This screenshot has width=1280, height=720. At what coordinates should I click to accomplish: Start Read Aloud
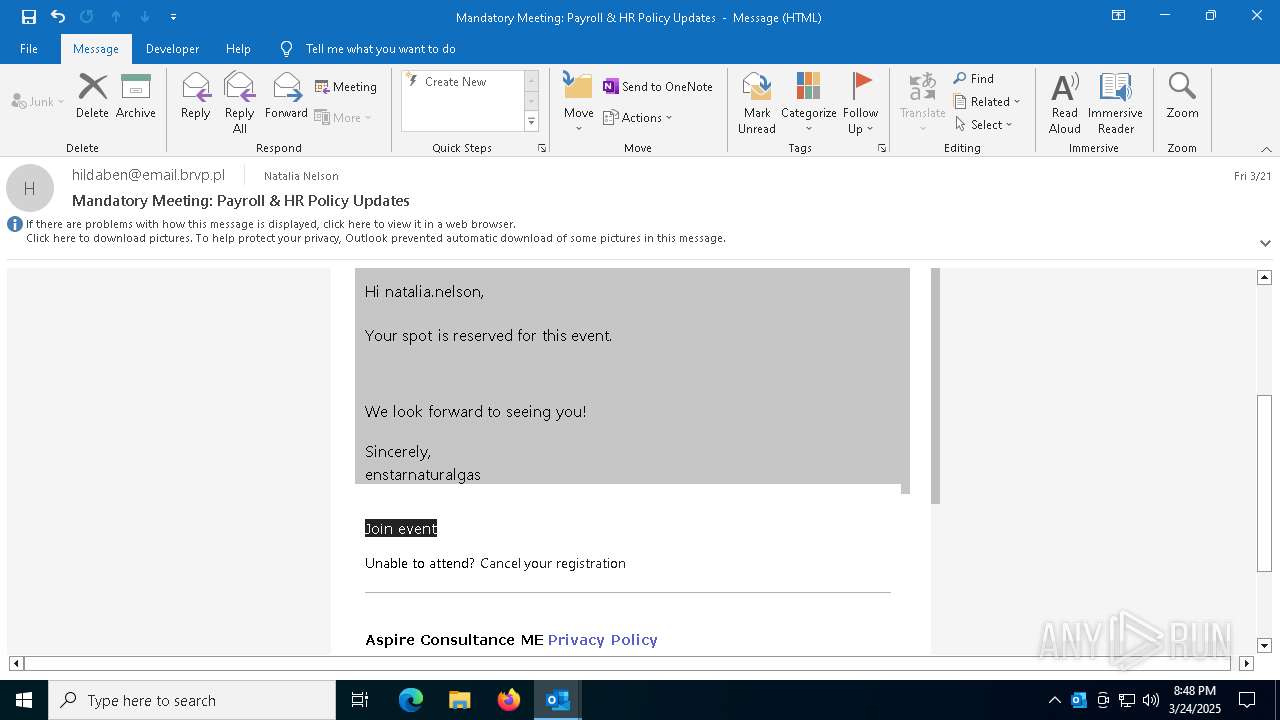click(x=1065, y=103)
